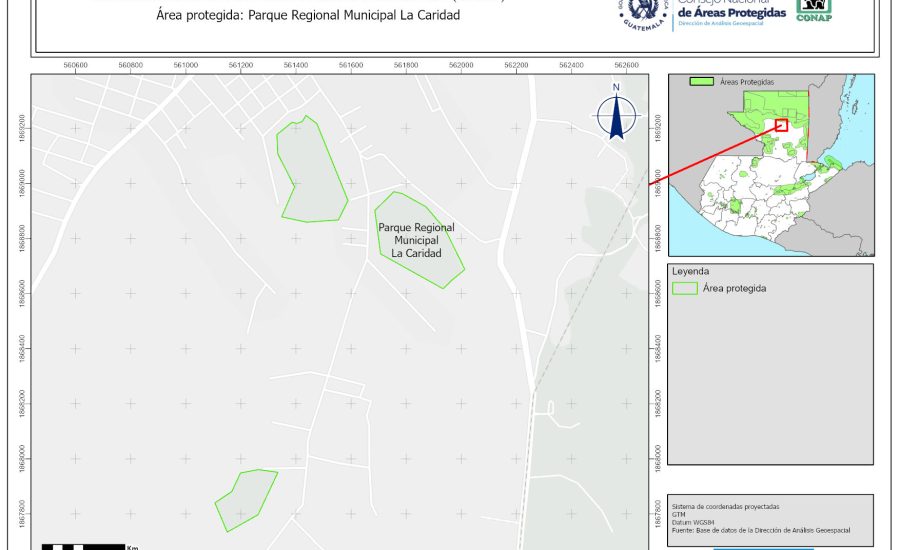Viewport: 900px width, 550px height.
Task: Click the 'Área protegida' green legend swatch
Action: [x=685, y=288]
